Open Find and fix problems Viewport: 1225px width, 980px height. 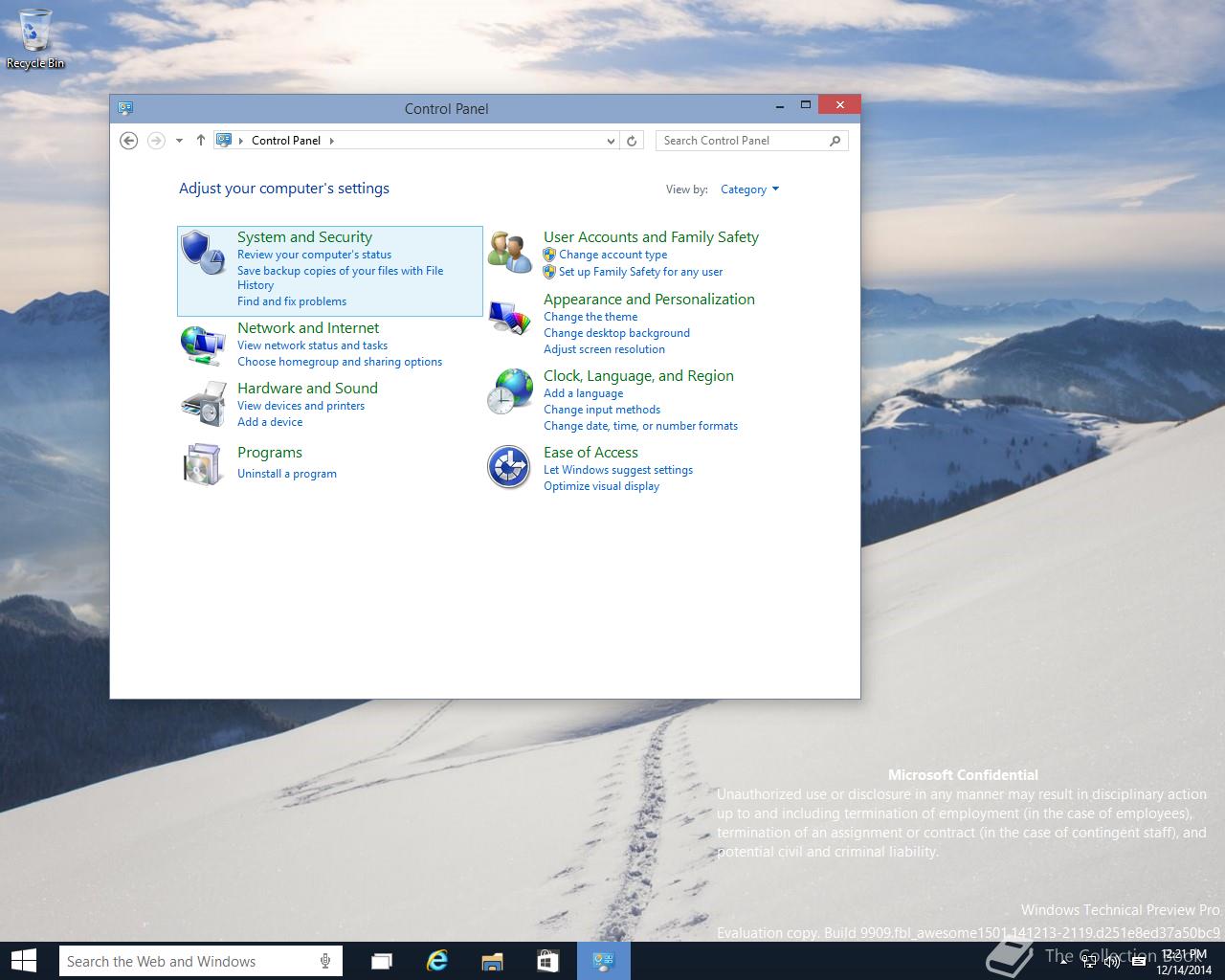click(292, 301)
